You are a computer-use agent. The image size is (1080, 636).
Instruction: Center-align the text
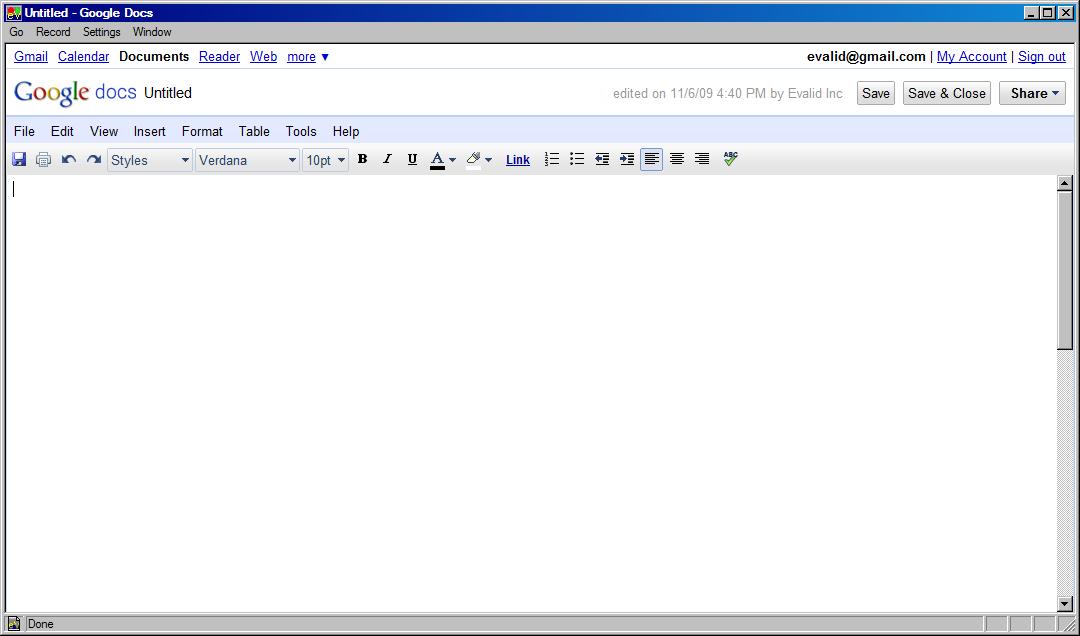[x=677, y=159]
